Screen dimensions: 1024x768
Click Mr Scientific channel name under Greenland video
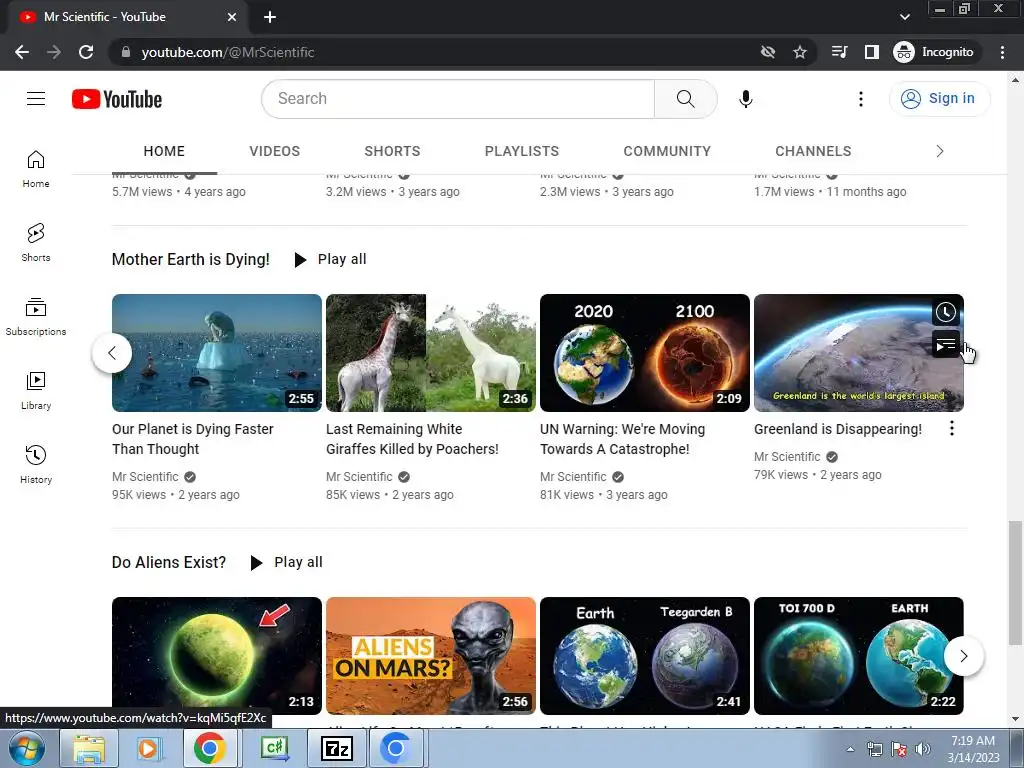787,456
